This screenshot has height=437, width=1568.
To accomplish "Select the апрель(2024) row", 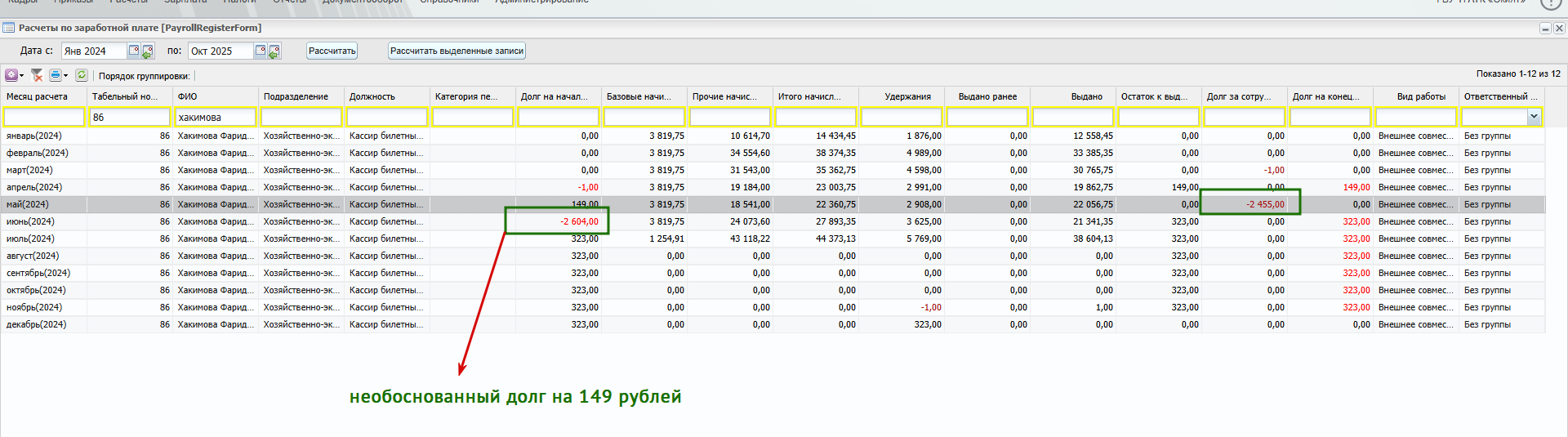I will point(773,187).
